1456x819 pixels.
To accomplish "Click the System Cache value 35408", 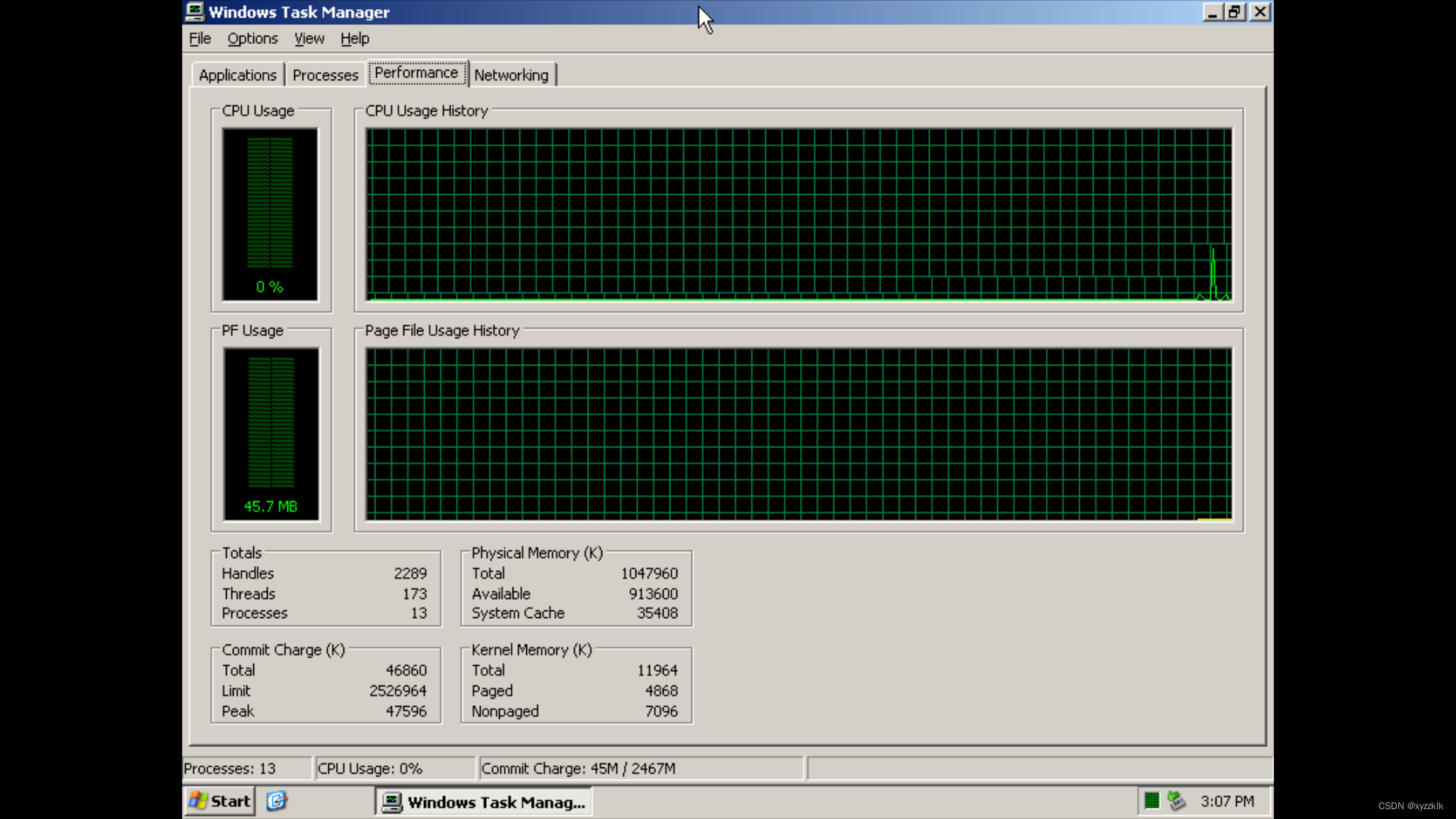I will (657, 613).
